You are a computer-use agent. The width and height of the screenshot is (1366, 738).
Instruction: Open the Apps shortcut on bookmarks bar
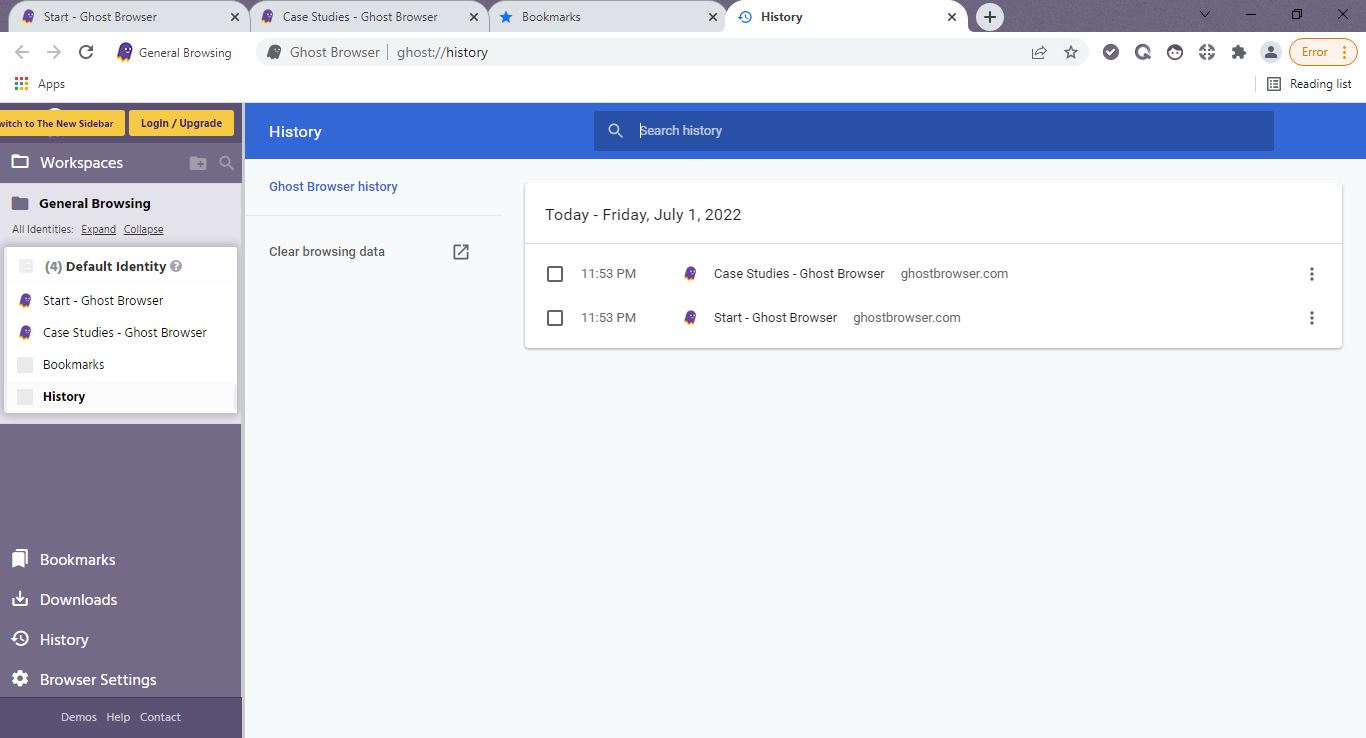pos(40,84)
